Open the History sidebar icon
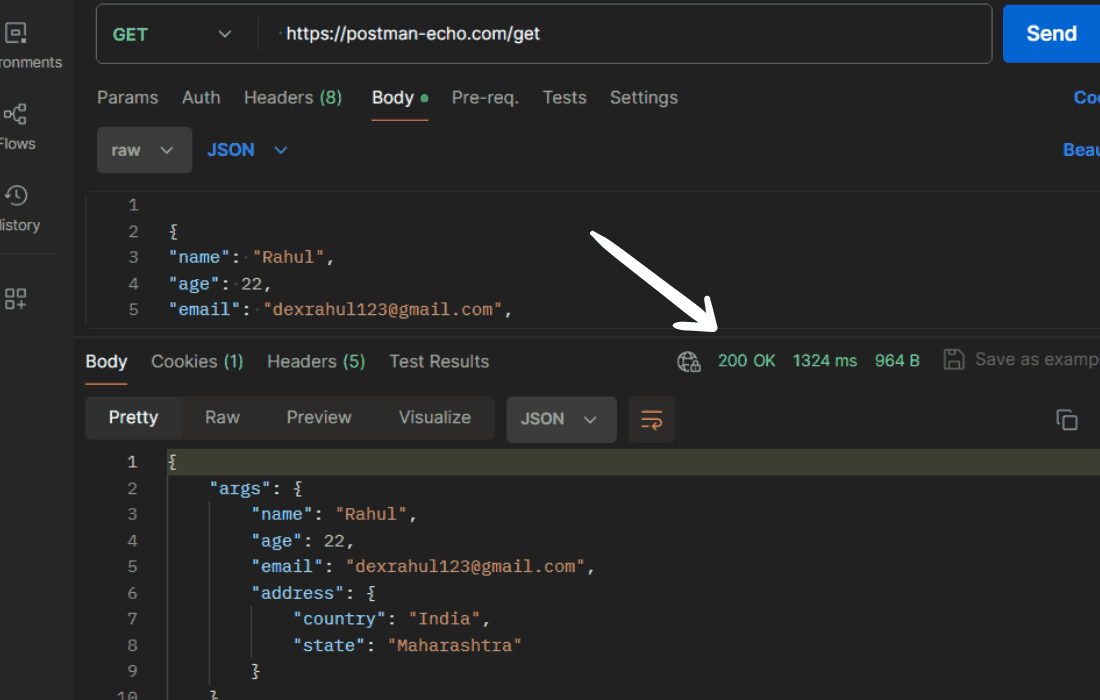This screenshot has height=700, width=1100. click(16, 195)
